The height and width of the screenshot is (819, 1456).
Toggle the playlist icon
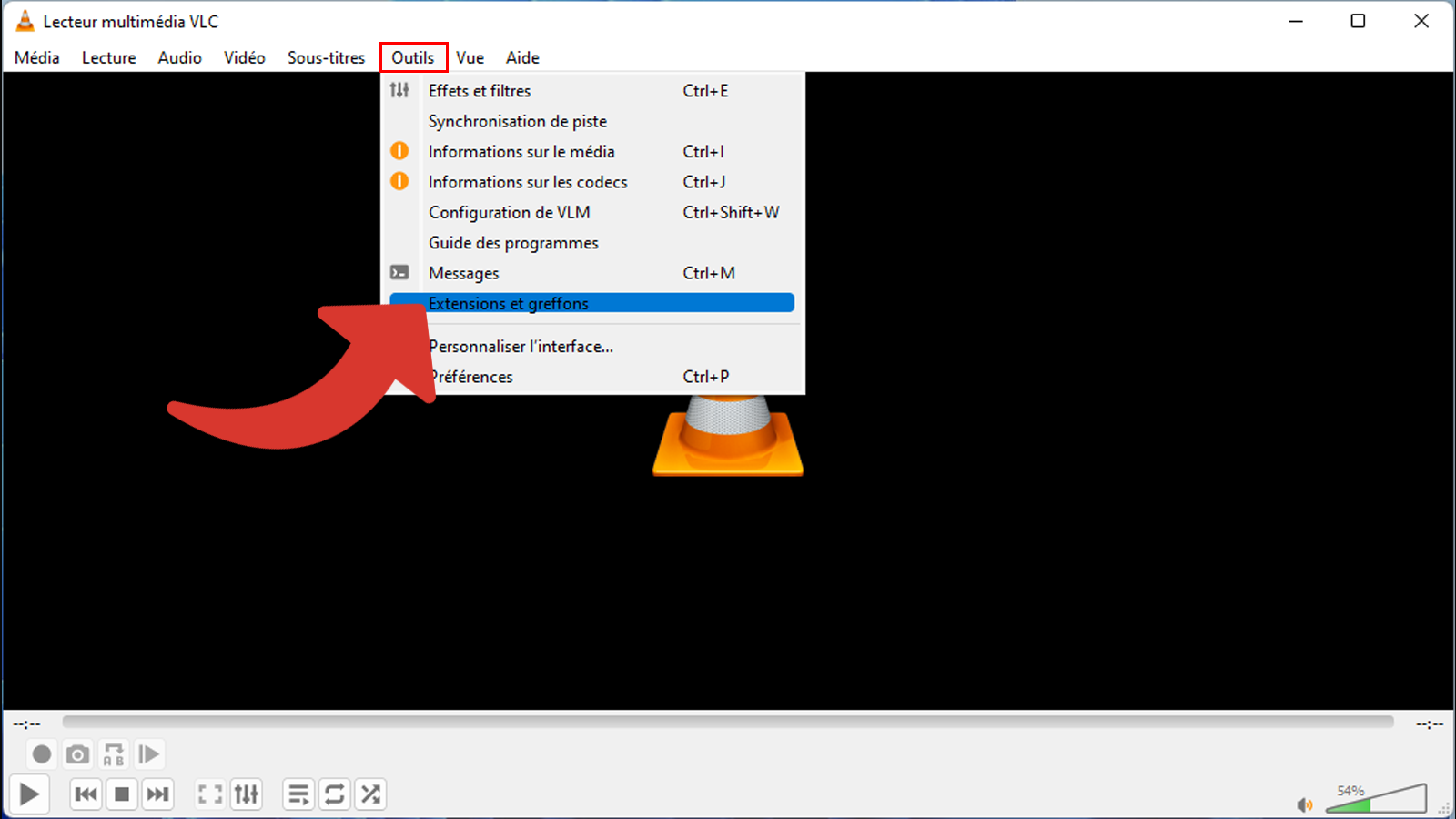pyautogui.click(x=298, y=794)
